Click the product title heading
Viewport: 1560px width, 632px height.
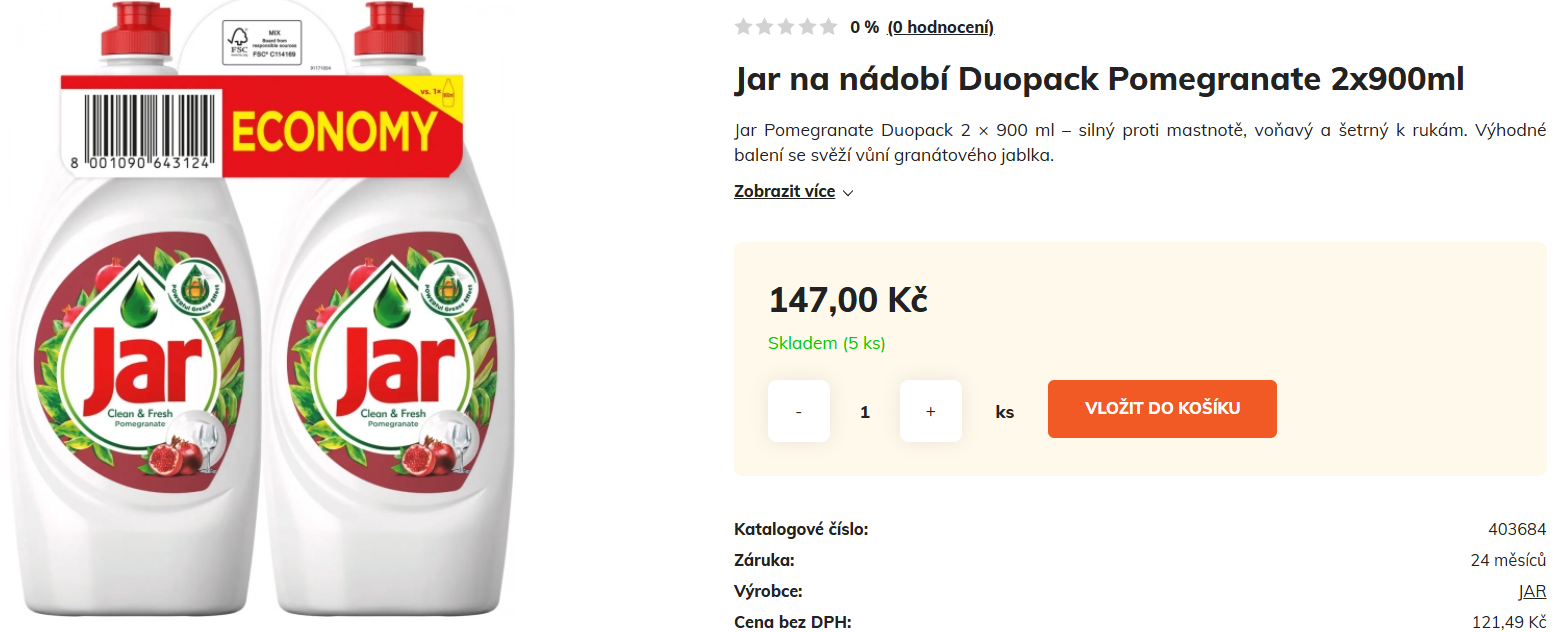click(x=1099, y=79)
